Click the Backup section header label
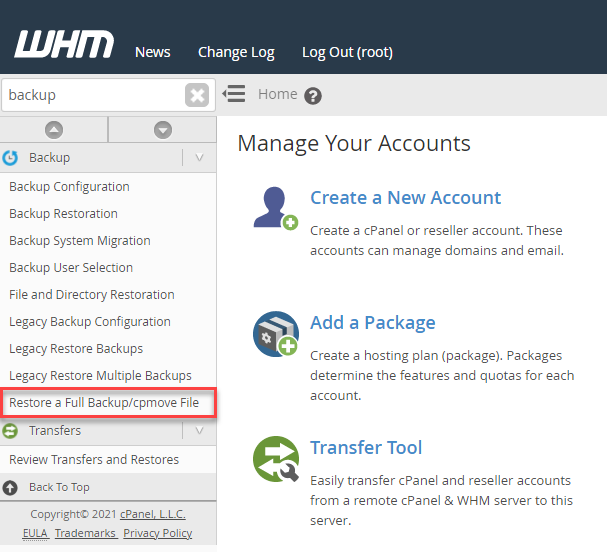Viewport: 607px width, 552px height. [50, 158]
